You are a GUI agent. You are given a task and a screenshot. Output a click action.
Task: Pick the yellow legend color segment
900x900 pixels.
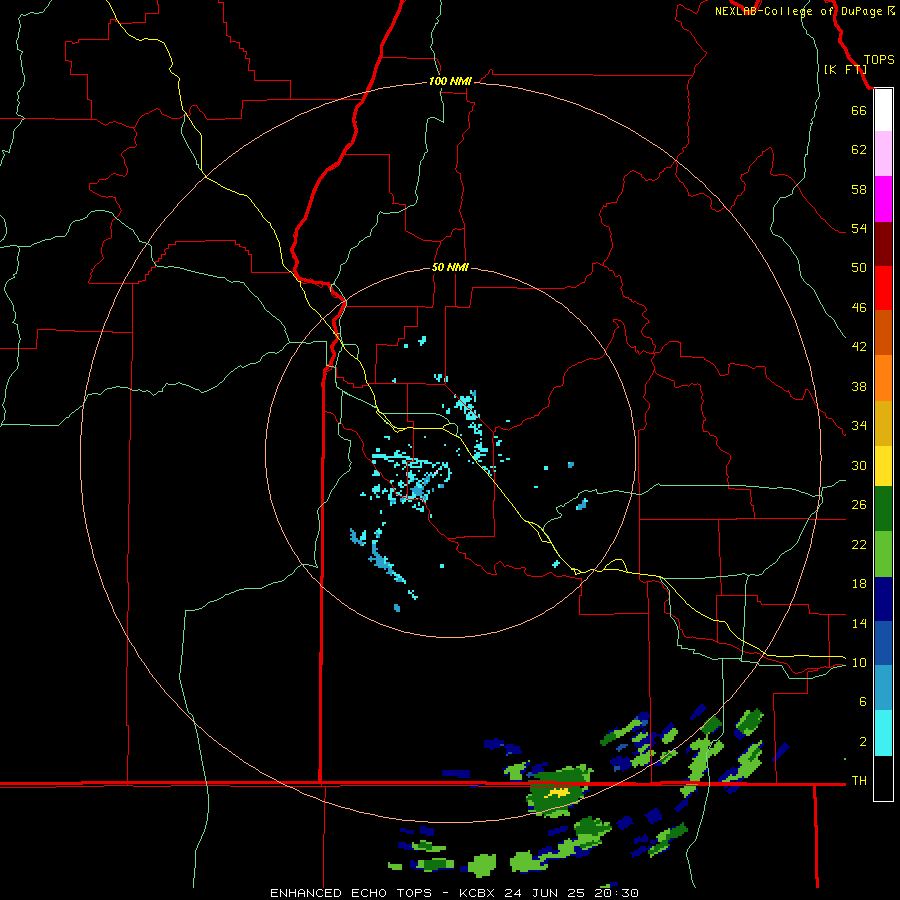883,466
